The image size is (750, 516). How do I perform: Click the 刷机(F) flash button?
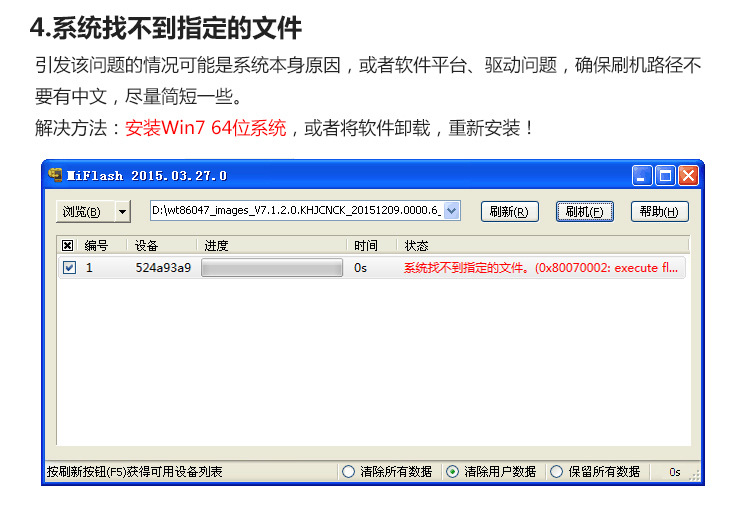coord(585,211)
